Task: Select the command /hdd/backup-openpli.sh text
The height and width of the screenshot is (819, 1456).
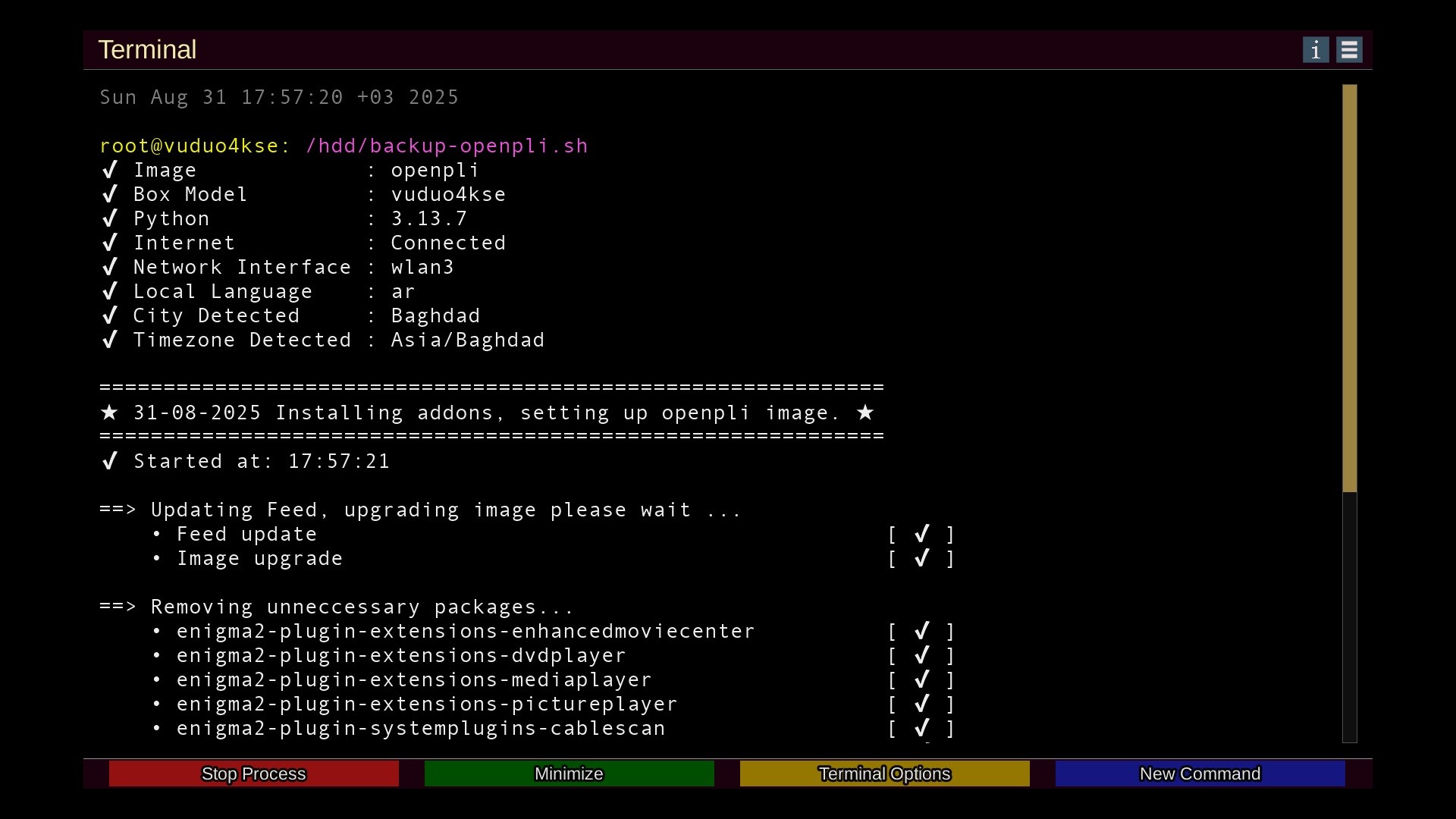Action: click(447, 146)
